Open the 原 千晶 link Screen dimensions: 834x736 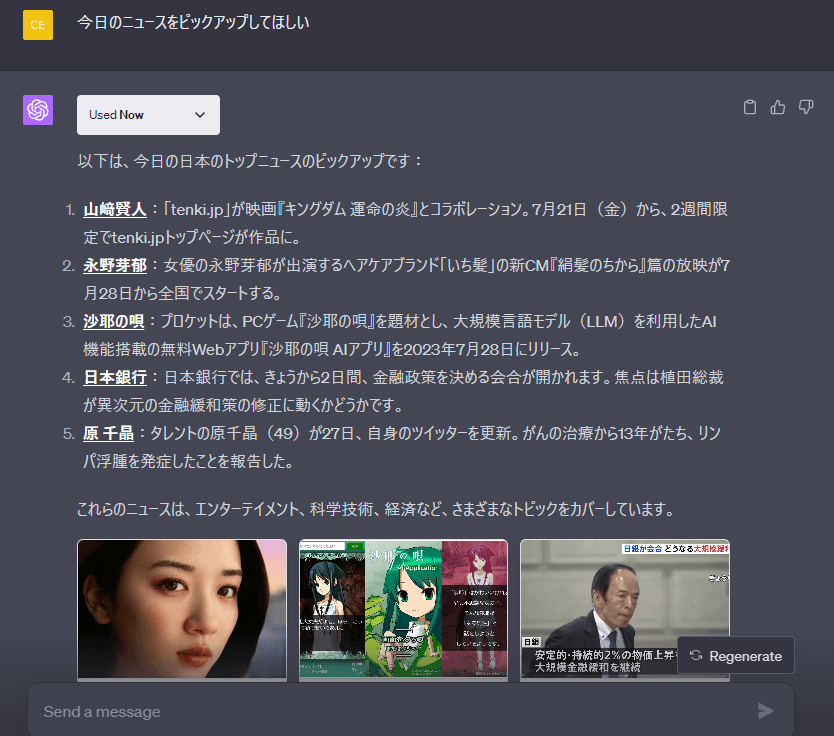point(109,433)
